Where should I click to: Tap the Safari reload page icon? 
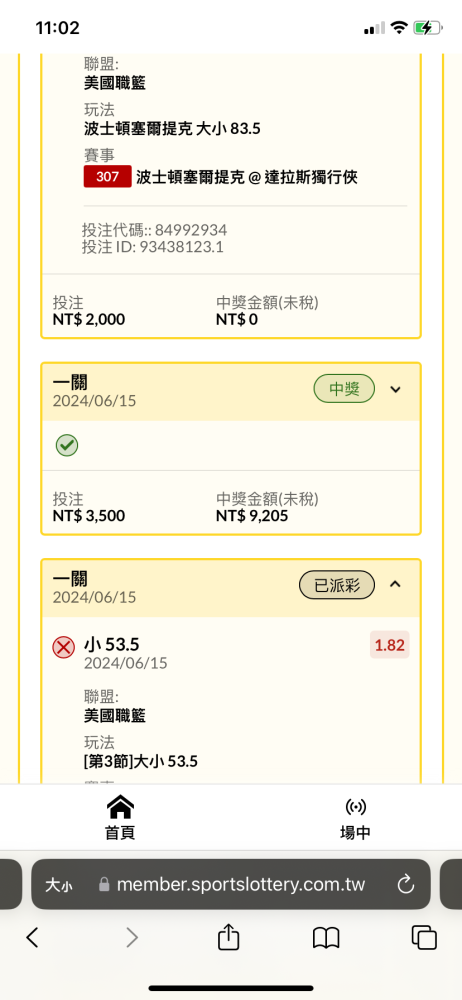pos(406,885)
